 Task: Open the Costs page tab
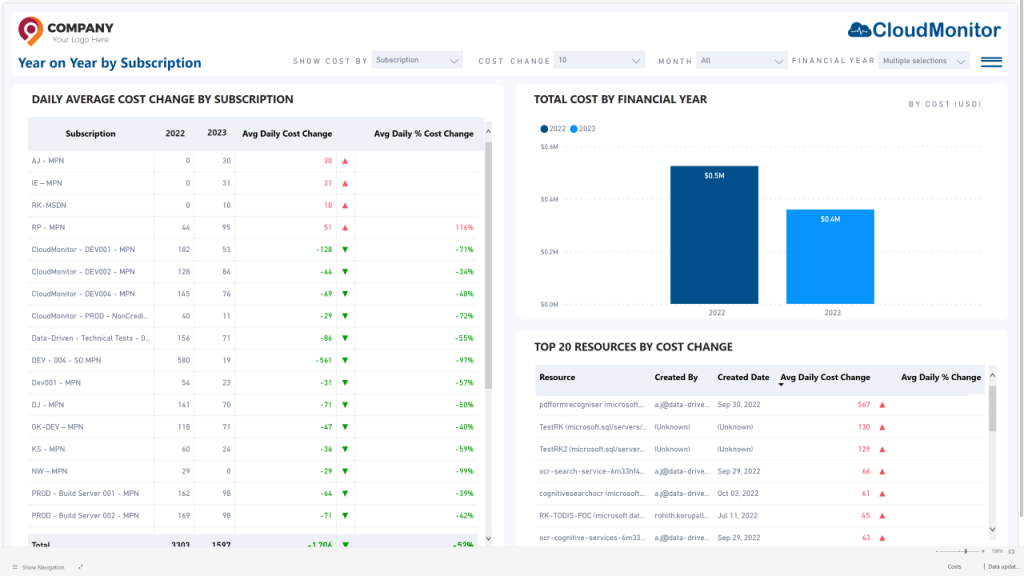point(954,567)
